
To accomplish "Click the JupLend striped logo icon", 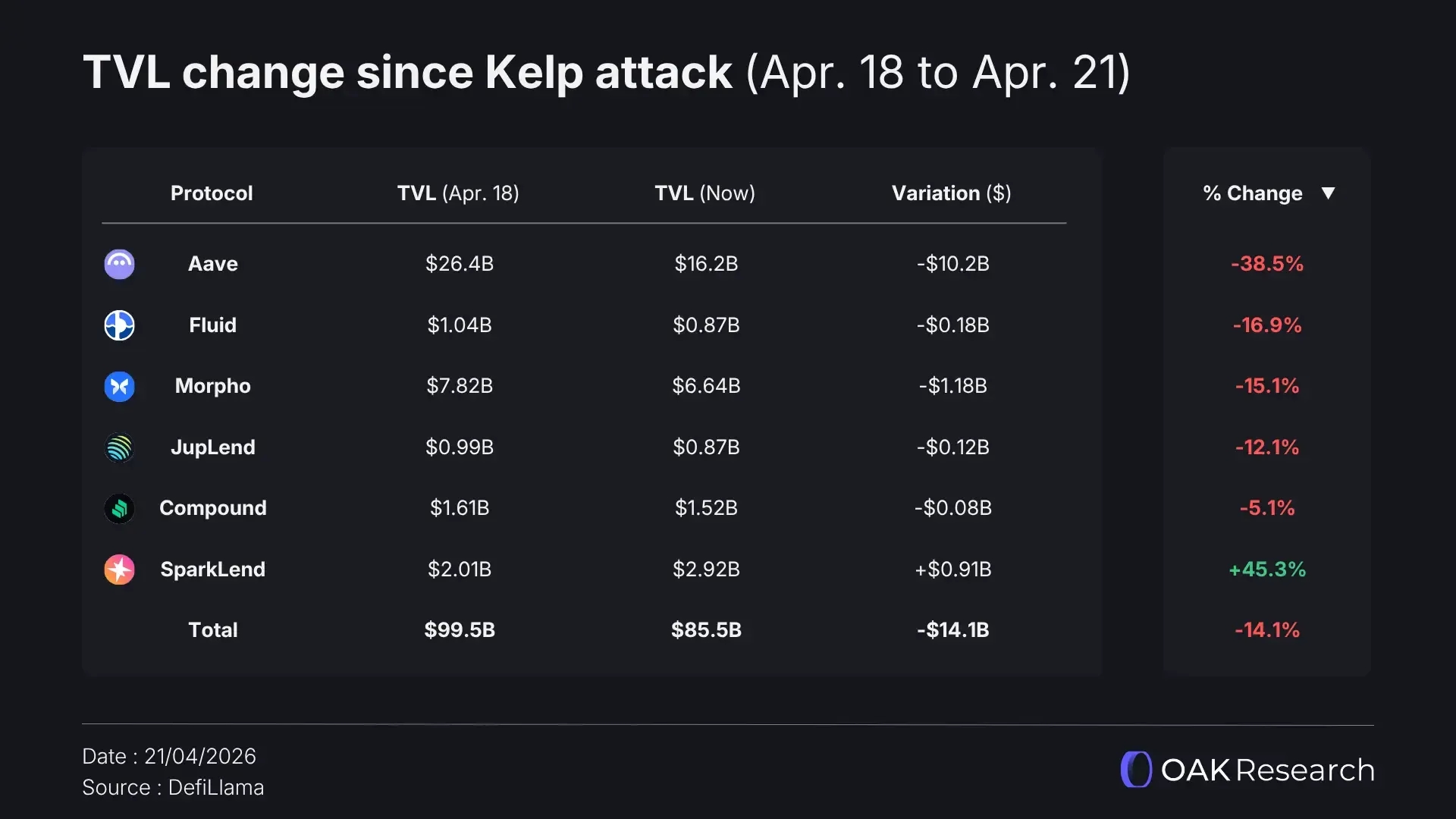I will click(x=119, y=447).
